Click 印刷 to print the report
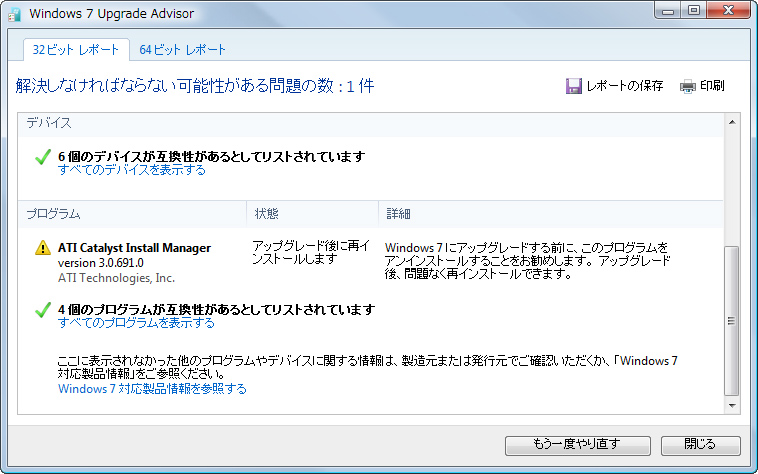758x474 pixels. 712,86
